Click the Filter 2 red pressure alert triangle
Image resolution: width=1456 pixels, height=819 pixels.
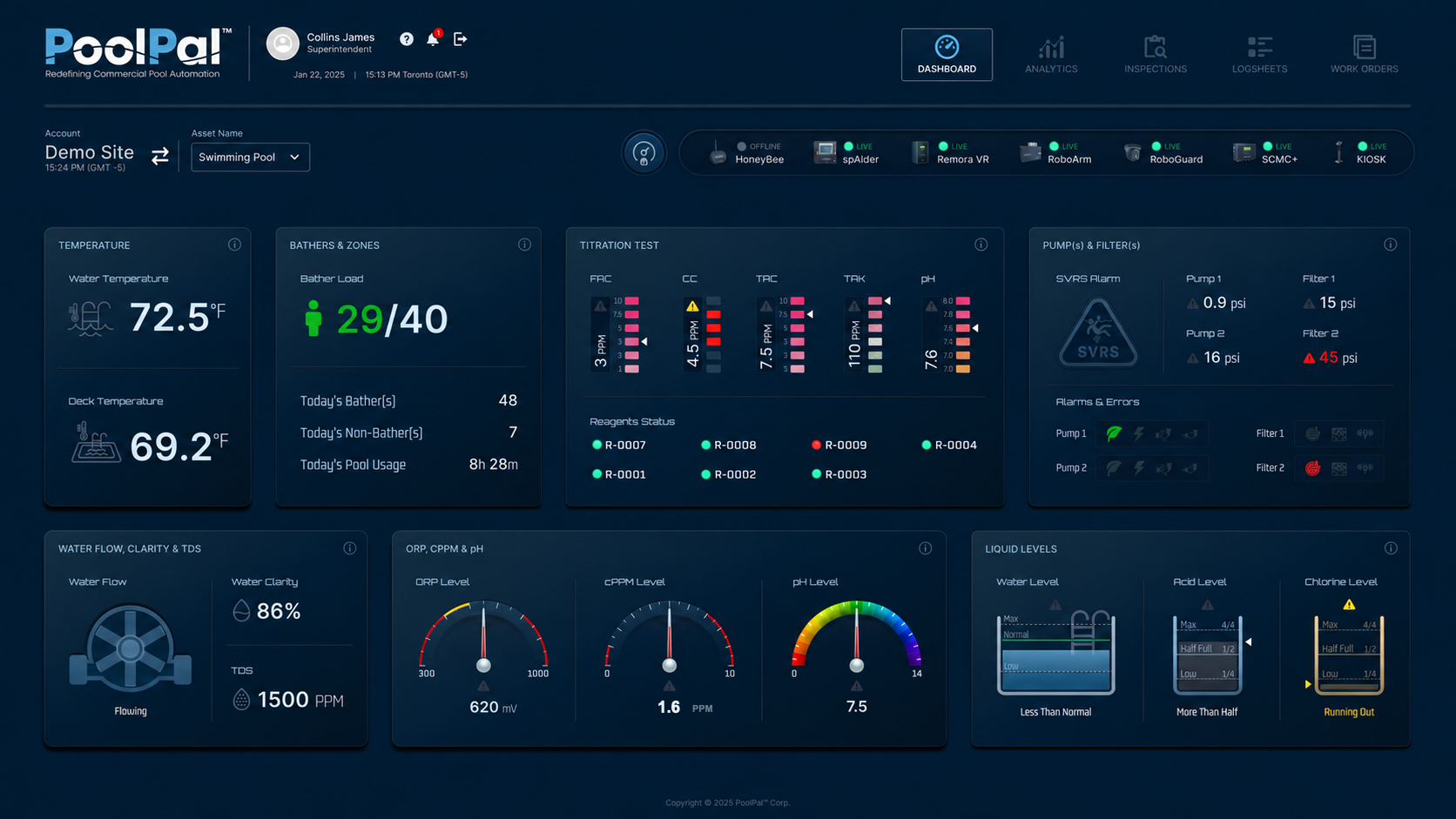1309,358
